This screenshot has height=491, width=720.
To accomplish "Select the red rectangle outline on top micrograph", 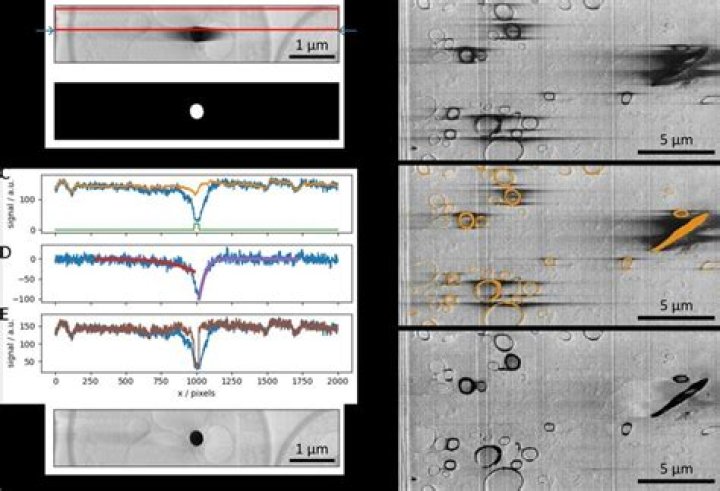I will (197, 18).
